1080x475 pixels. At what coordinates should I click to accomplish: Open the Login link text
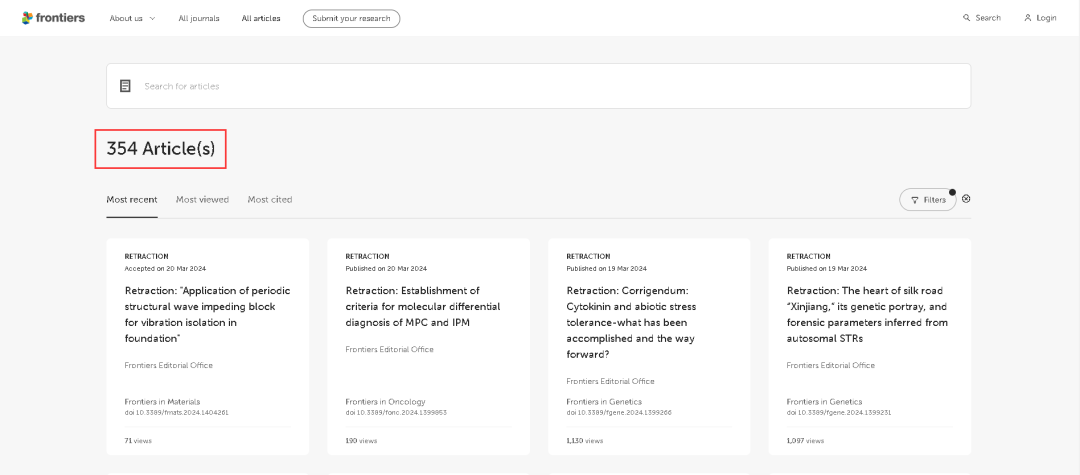[1046, 18]
